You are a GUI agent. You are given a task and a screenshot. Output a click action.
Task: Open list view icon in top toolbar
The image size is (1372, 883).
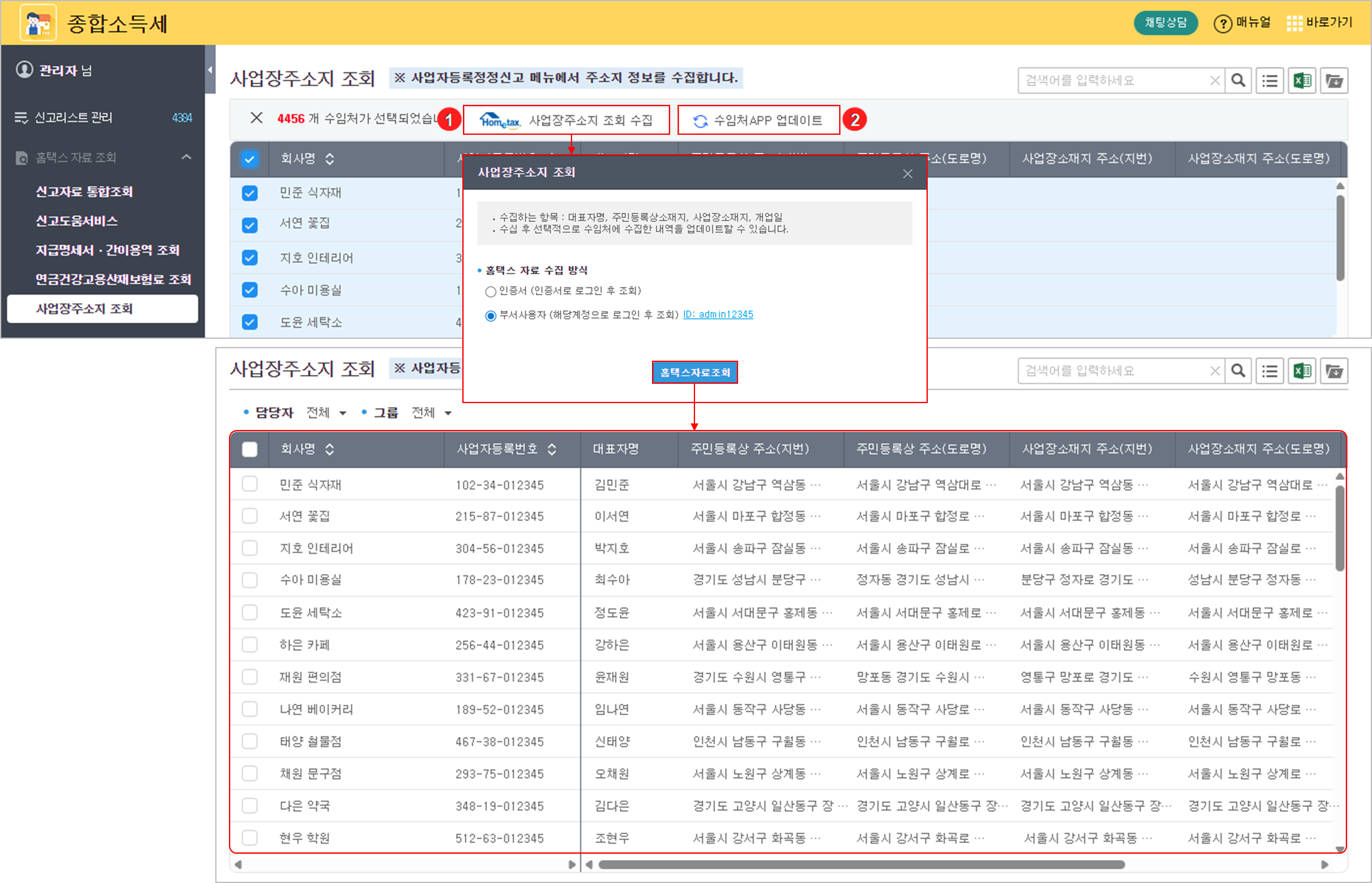point(1270,80)
